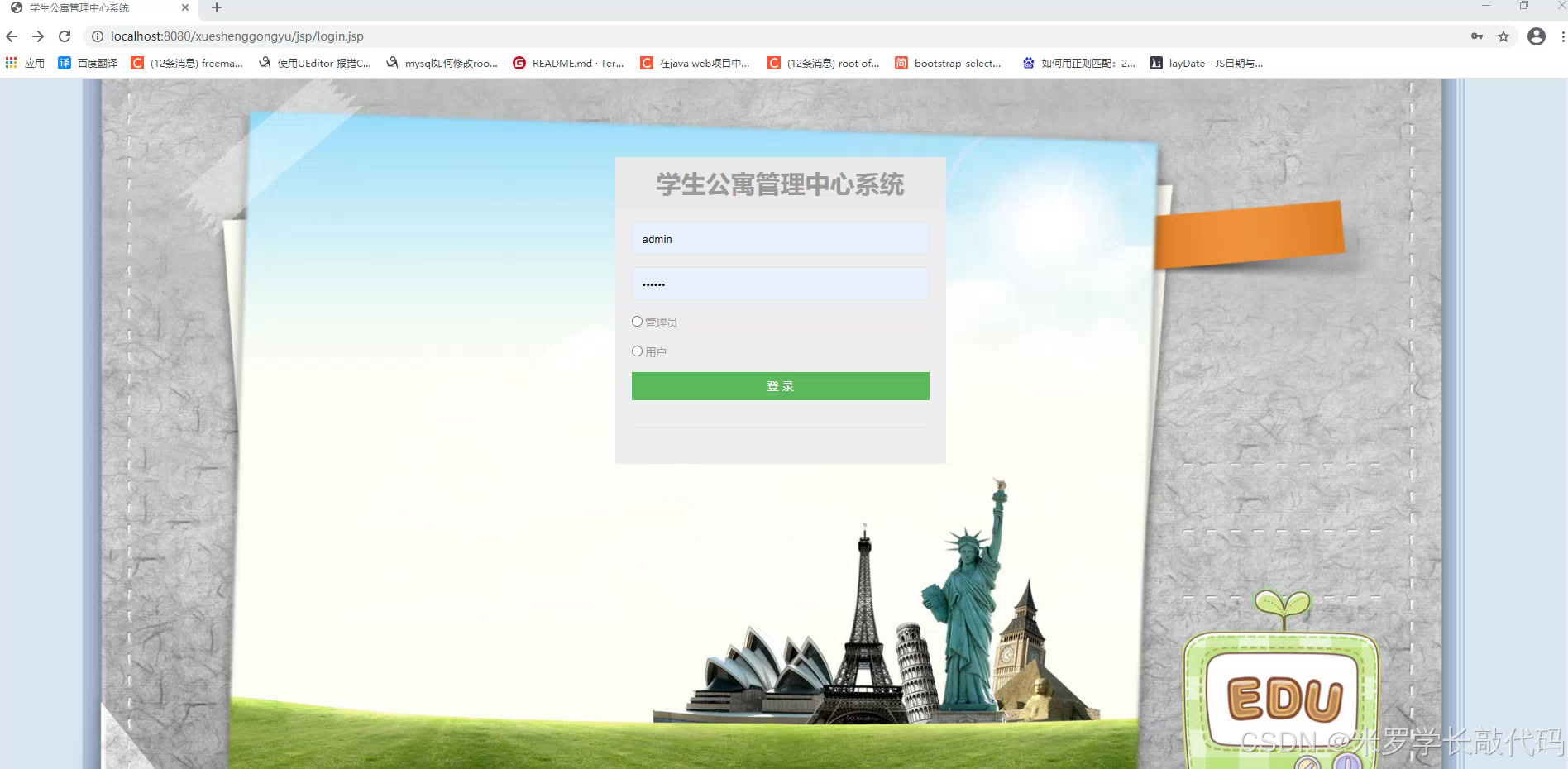Click the username field showing admin
Image resolution: width=1568 pixels, height=769 pixels.
(x=780, y=238)
